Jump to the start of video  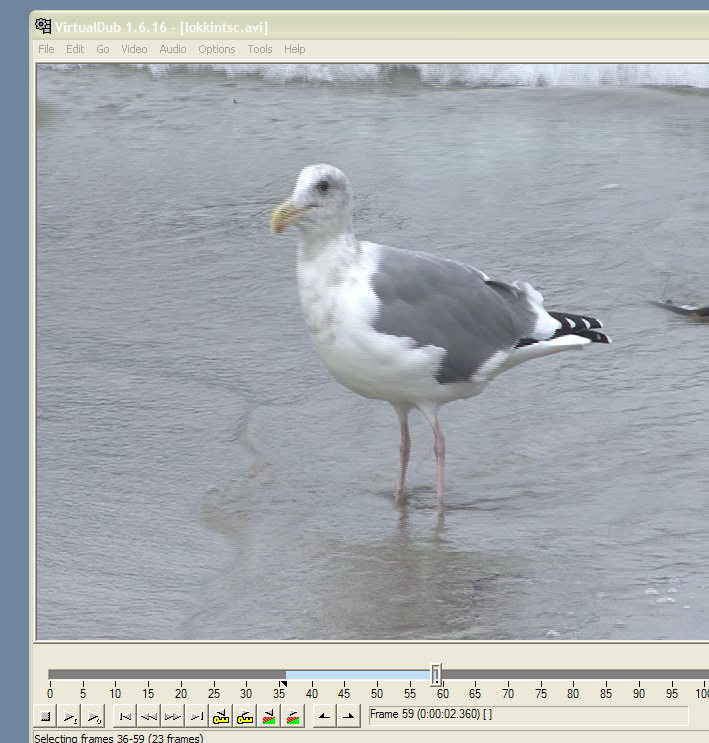[x=125, y=716]
